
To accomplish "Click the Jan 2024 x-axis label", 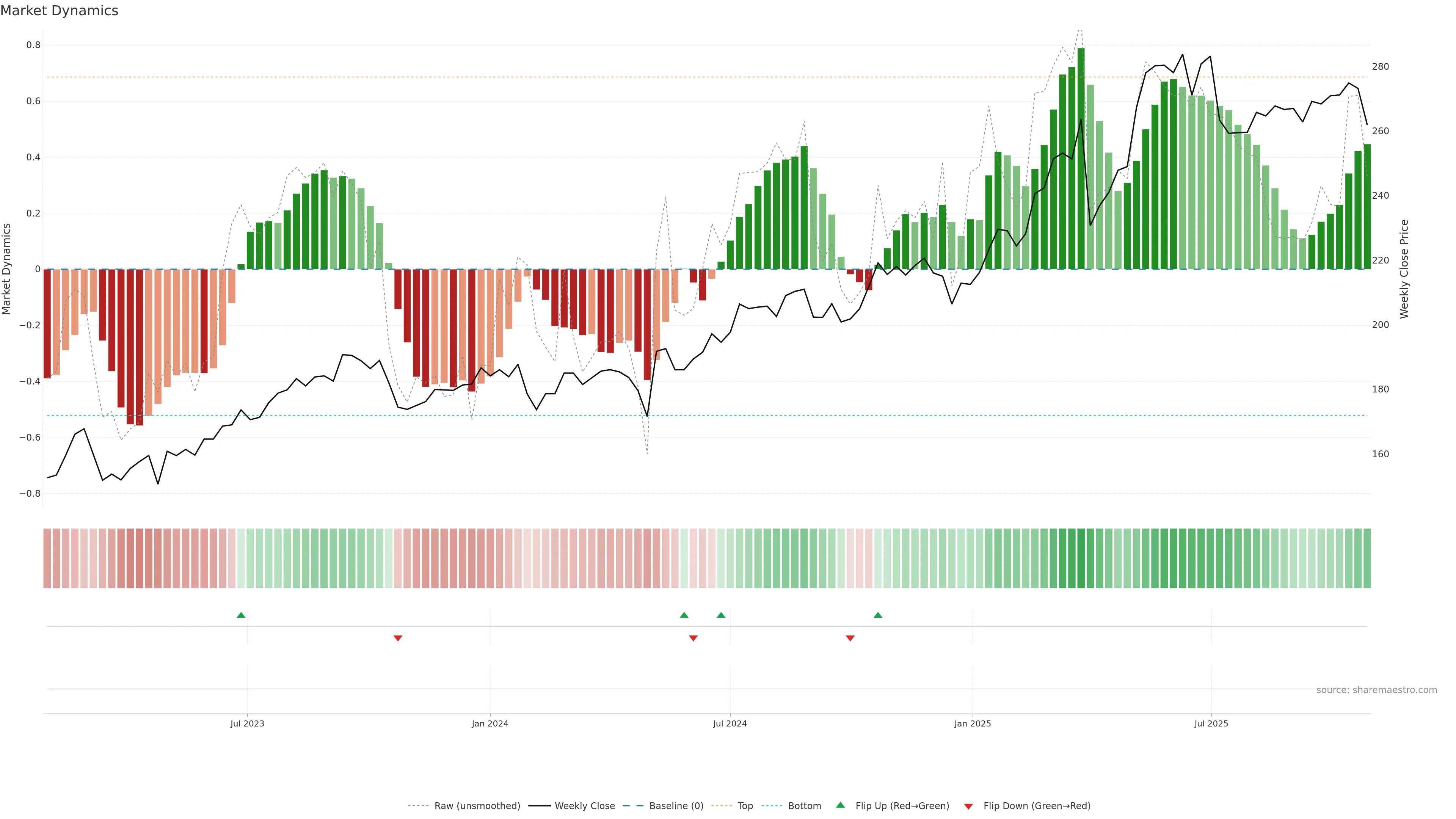I will click(490, 723).
